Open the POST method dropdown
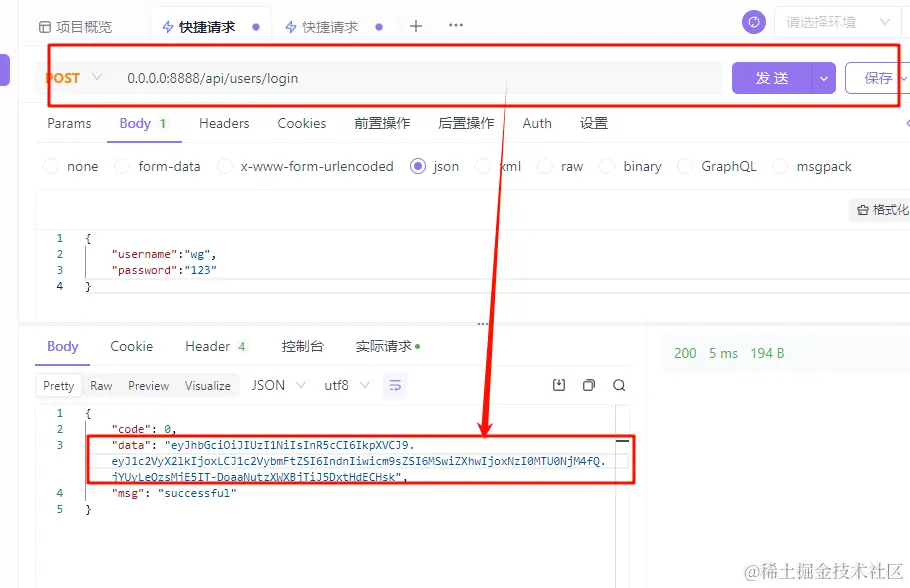Viewport: 910px width, 588px height. click(x=74, y=78)
